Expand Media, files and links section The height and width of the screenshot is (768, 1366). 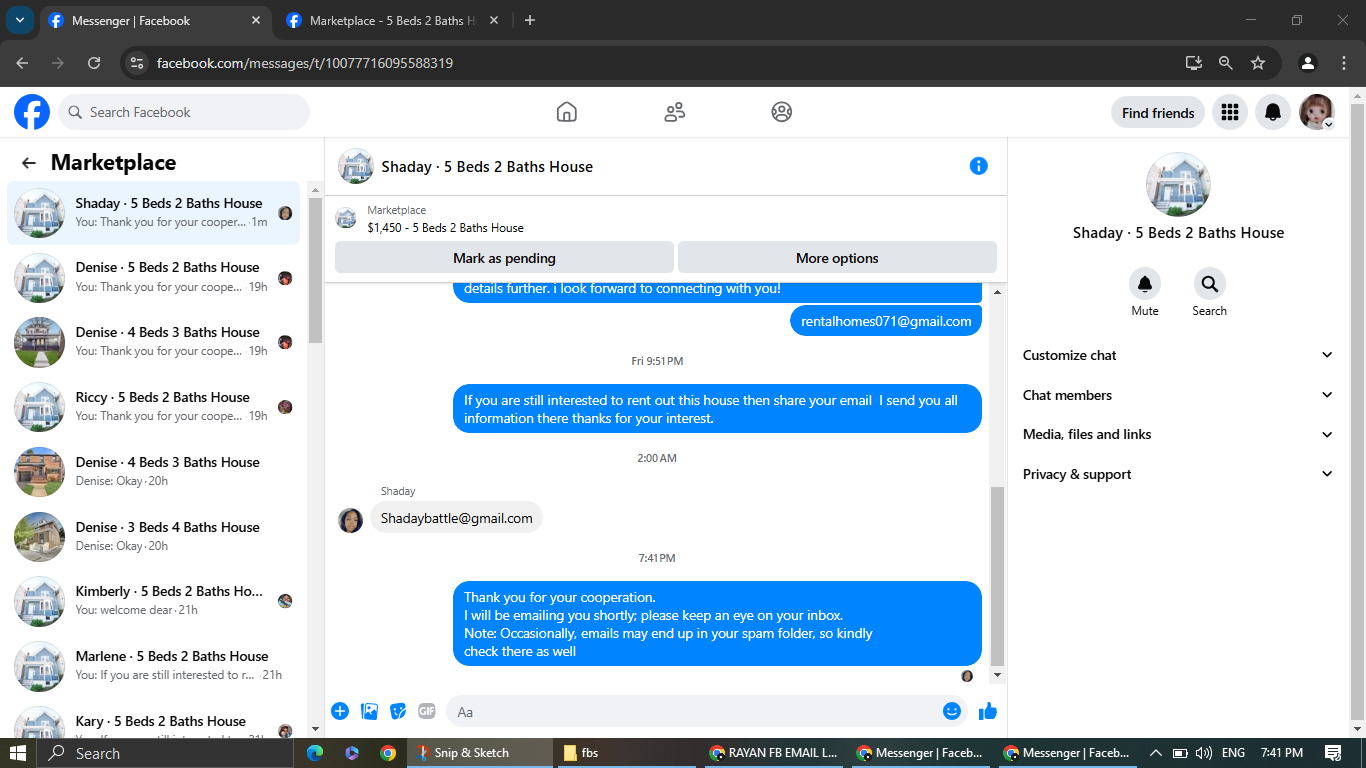[1178, 434]
